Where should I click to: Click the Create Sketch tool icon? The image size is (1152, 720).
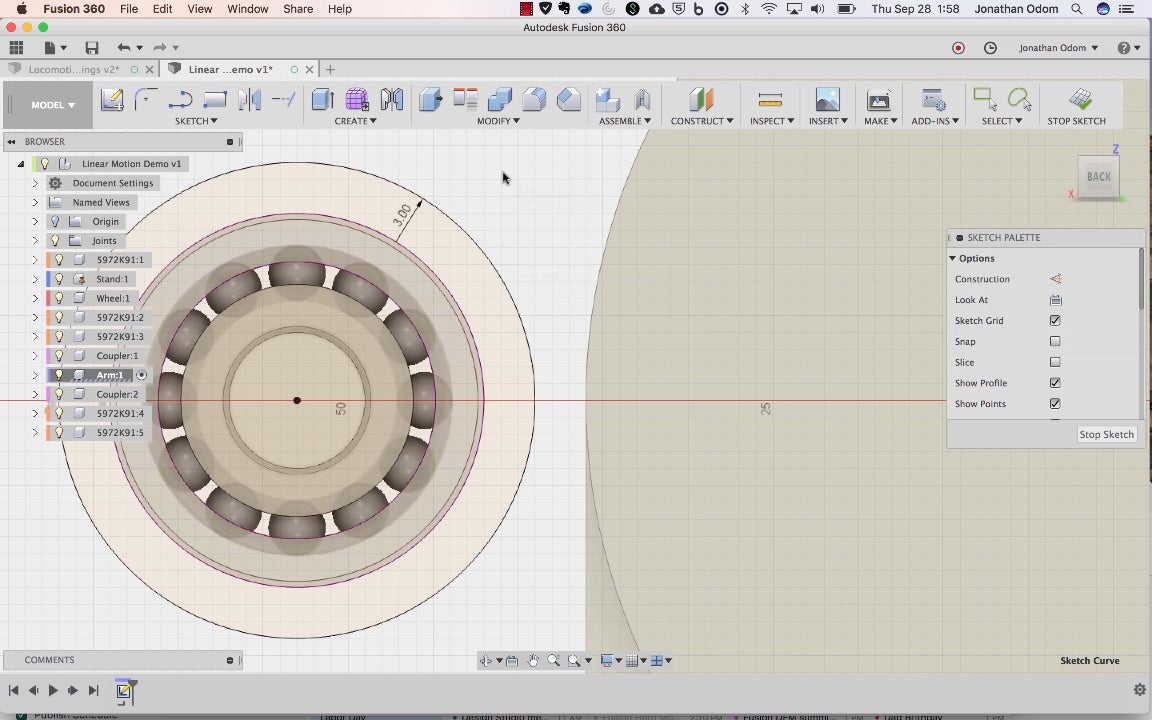click(112, 99)
